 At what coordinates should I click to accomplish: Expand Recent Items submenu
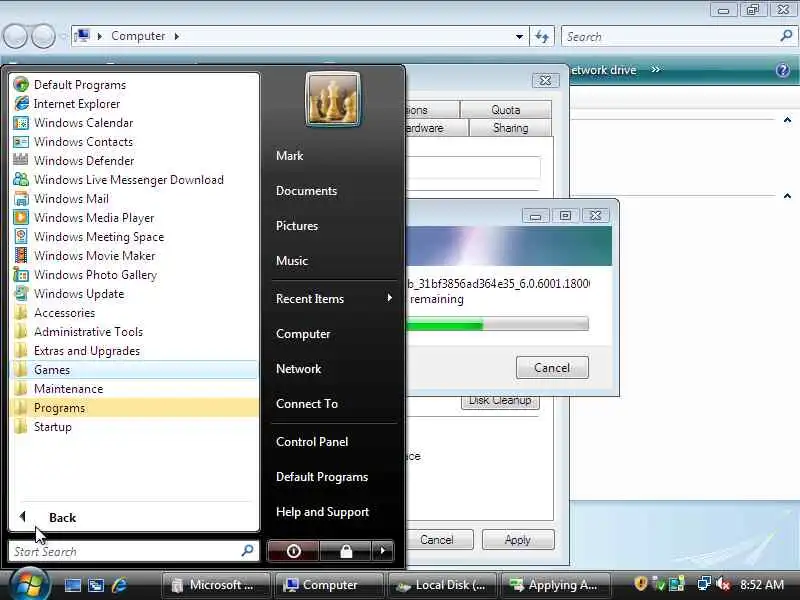click(x=335, y=298)
